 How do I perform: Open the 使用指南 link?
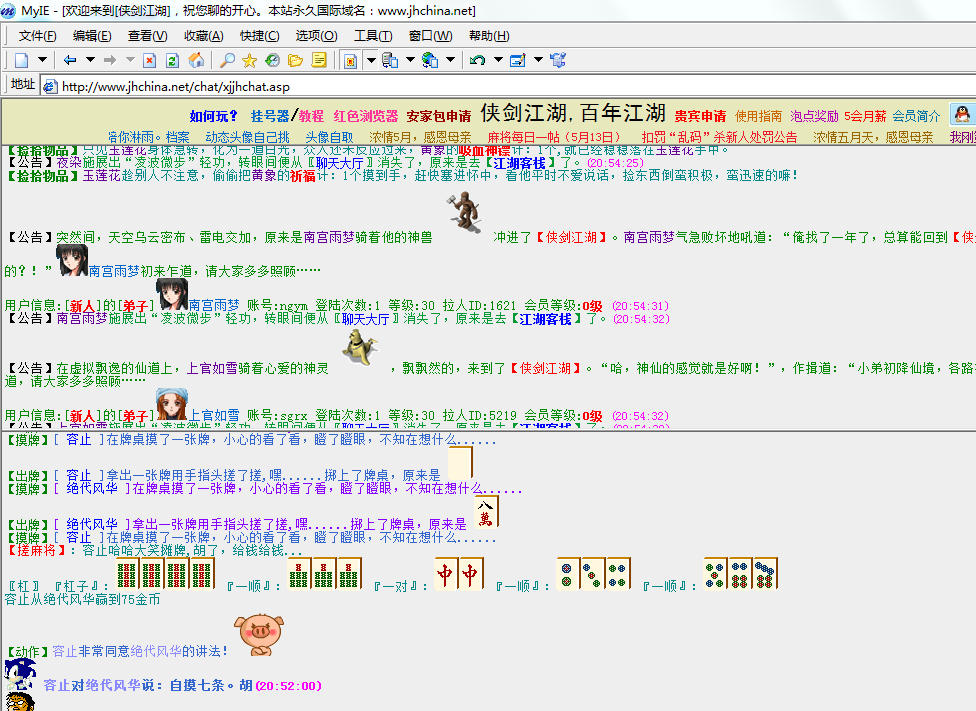tap(758, 116)
